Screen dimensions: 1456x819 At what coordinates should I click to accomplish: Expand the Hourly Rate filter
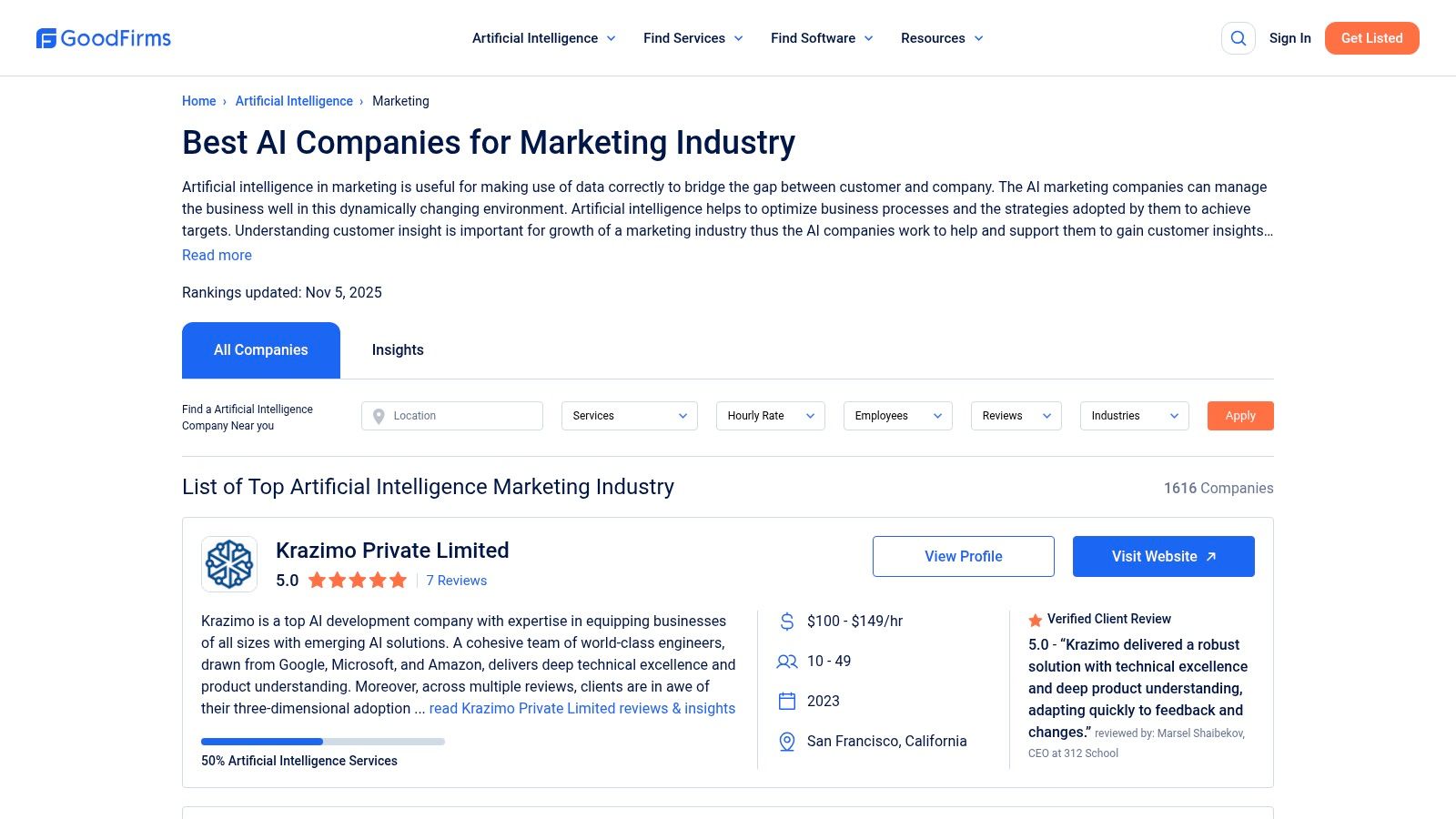770,416
